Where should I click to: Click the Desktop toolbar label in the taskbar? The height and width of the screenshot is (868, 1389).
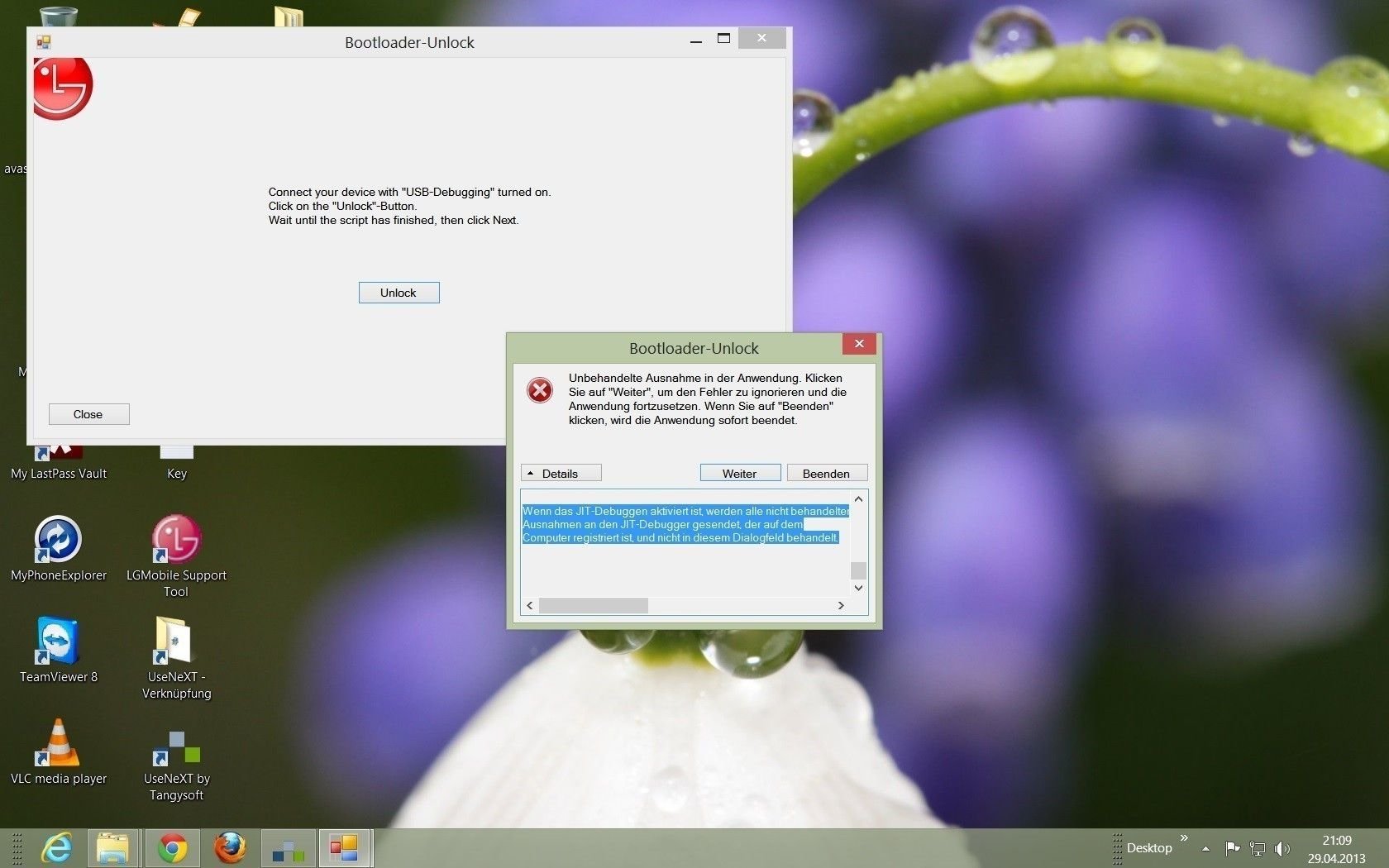(1149, 848)
